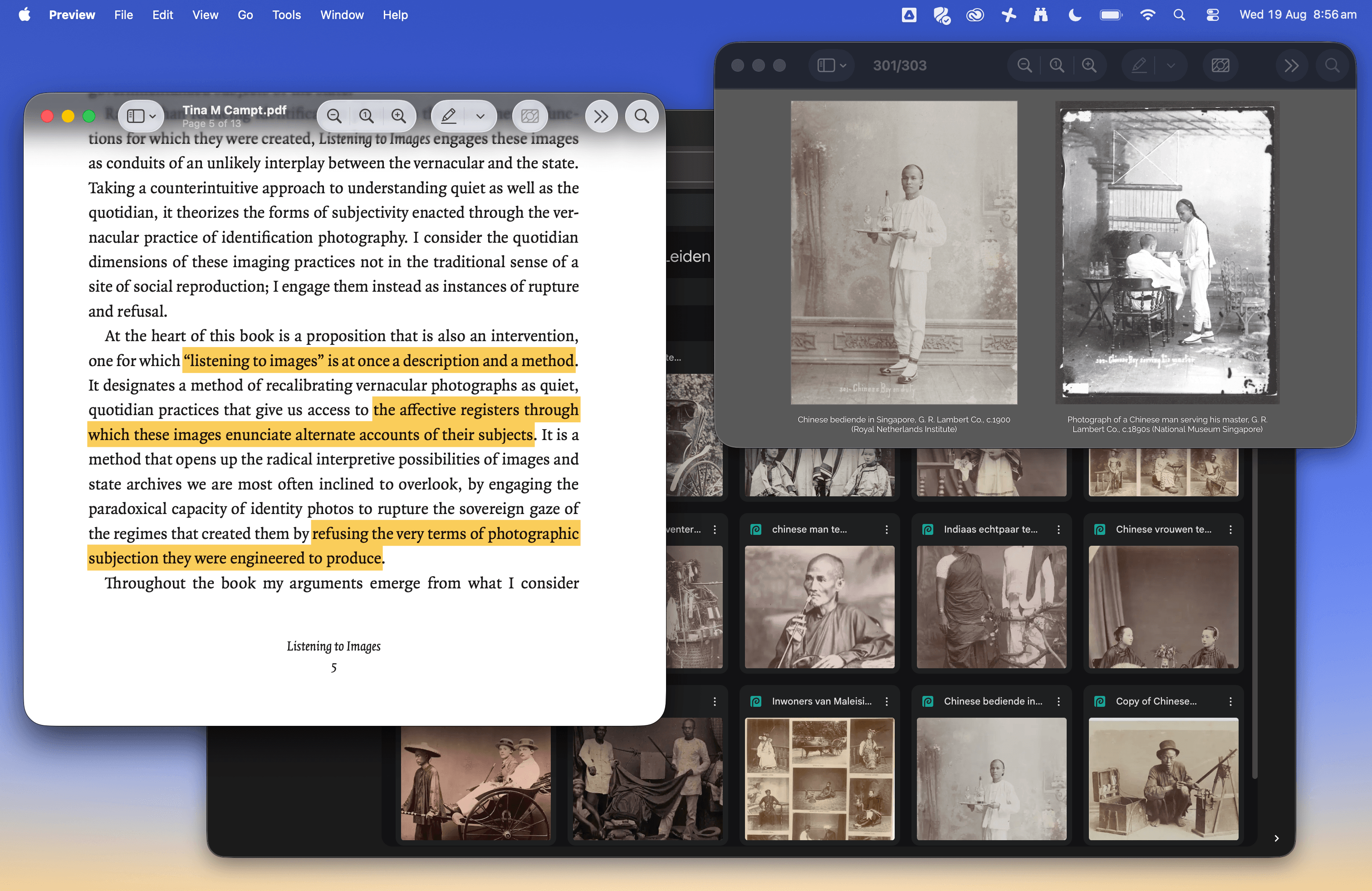Zoom in on Tina M Campt.pdf page
Image resolution: width=1372 pixels, height=891 pixels.
(x=398, y=116)
